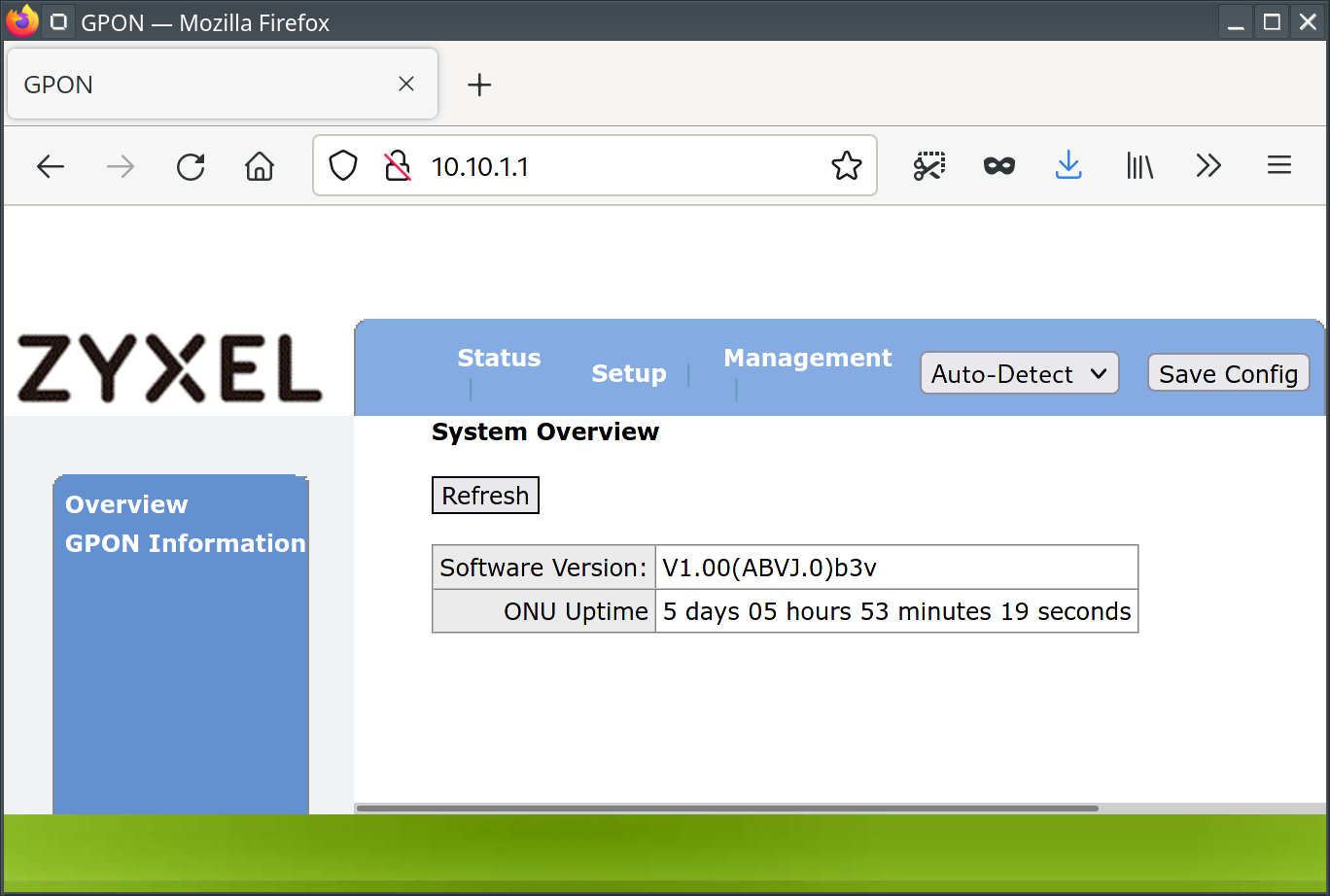Click the insecure connection padlock icon
This screenshot has width=1330, height=896.
tap(397, 167)
